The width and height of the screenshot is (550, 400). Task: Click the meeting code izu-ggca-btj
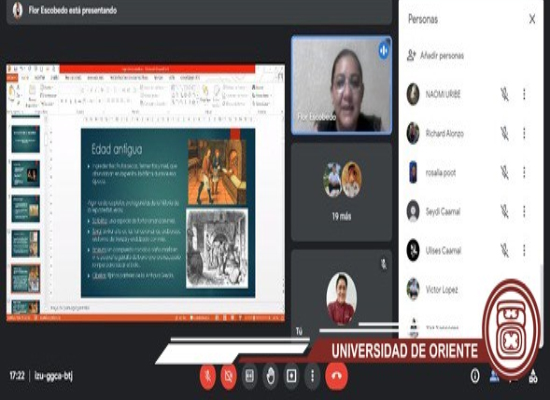(x=54, y=376)
